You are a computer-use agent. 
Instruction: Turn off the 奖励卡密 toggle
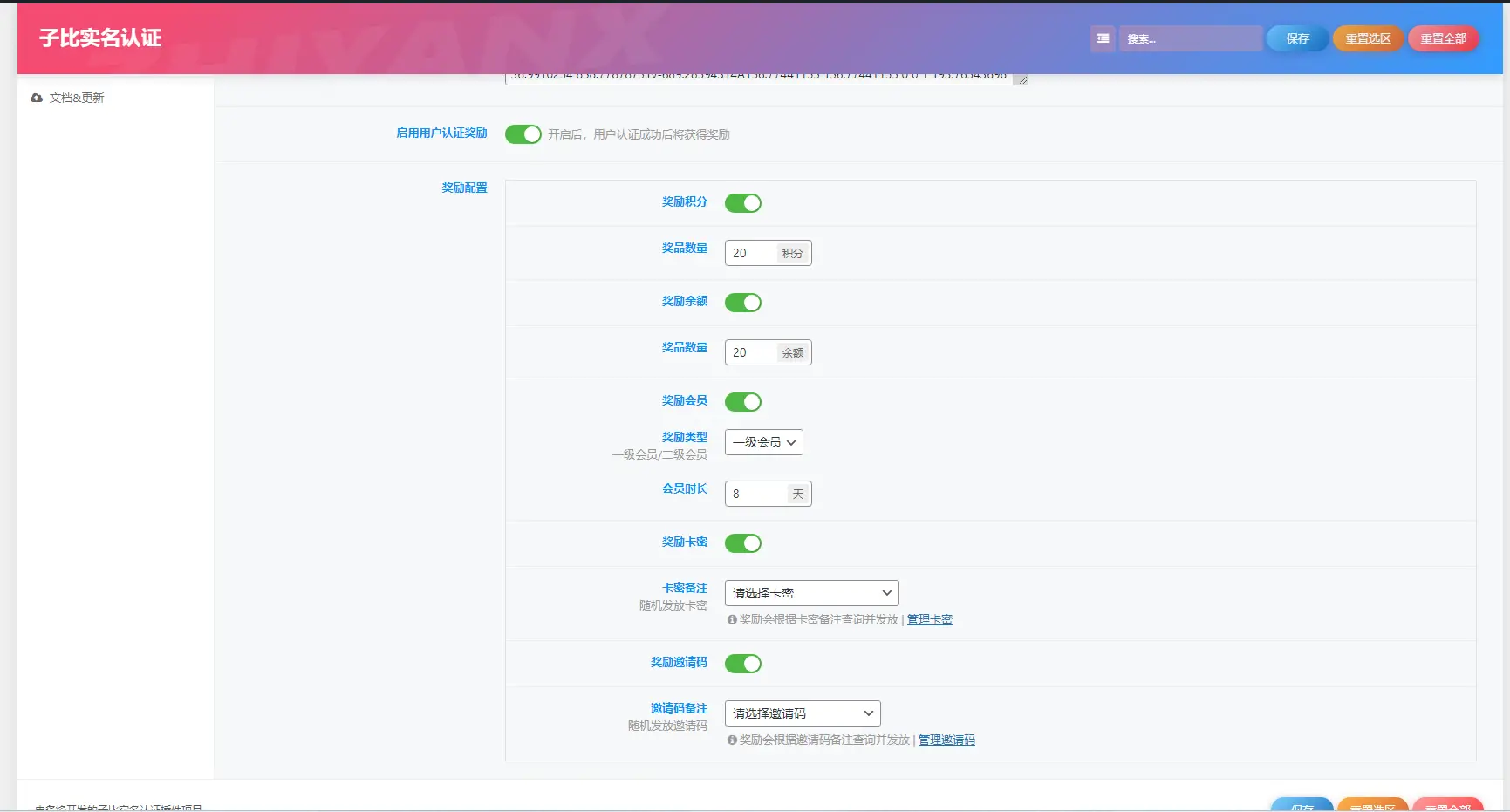[x=743, y=543]
